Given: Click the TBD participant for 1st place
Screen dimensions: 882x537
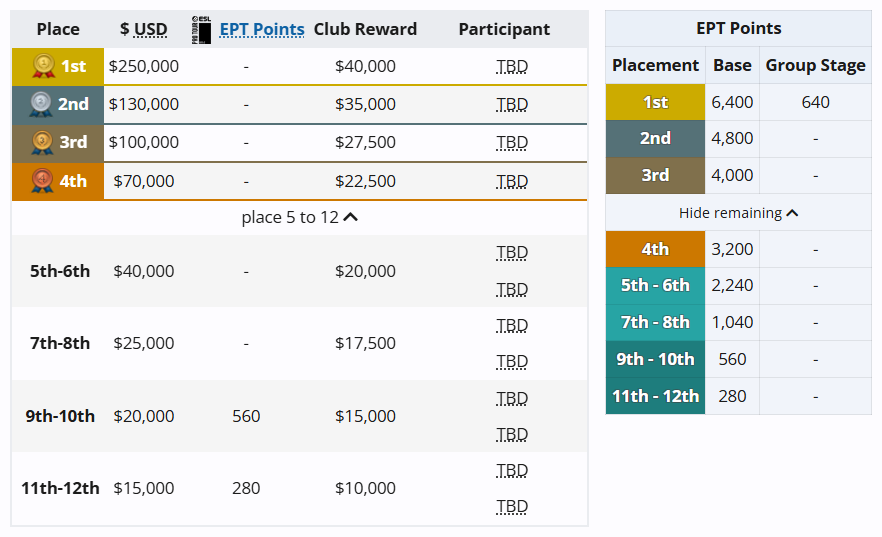Looking at the screenshot, I should (x=512, y=67).
